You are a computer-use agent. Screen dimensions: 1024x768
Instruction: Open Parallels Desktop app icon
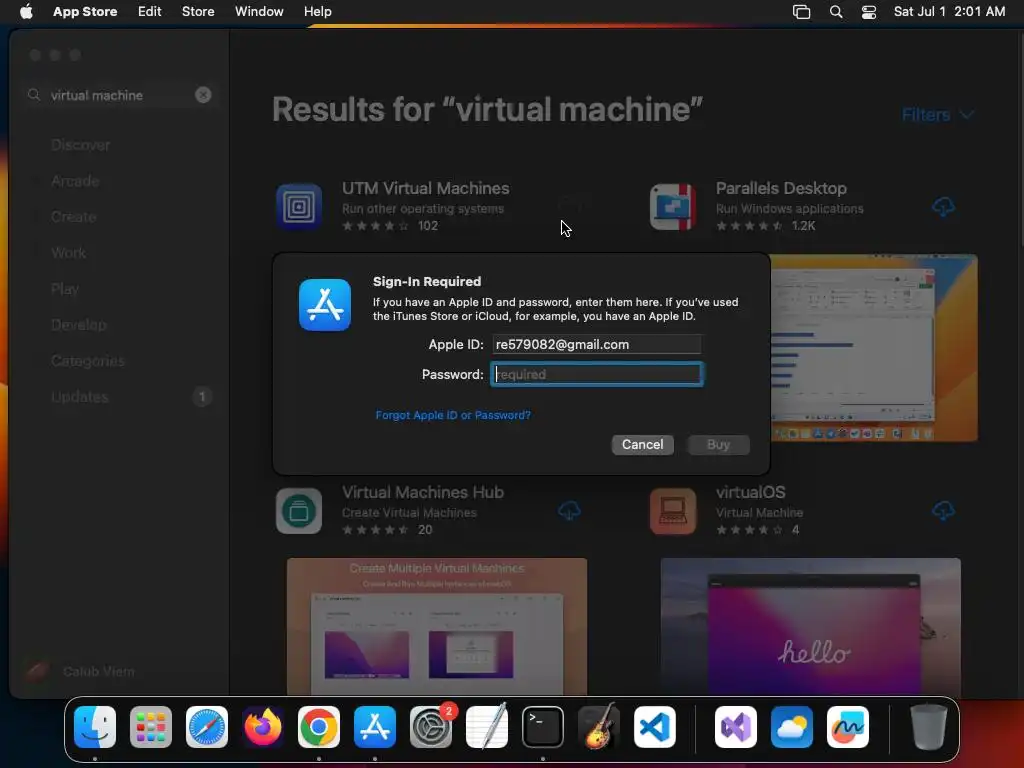click(673, 207)
